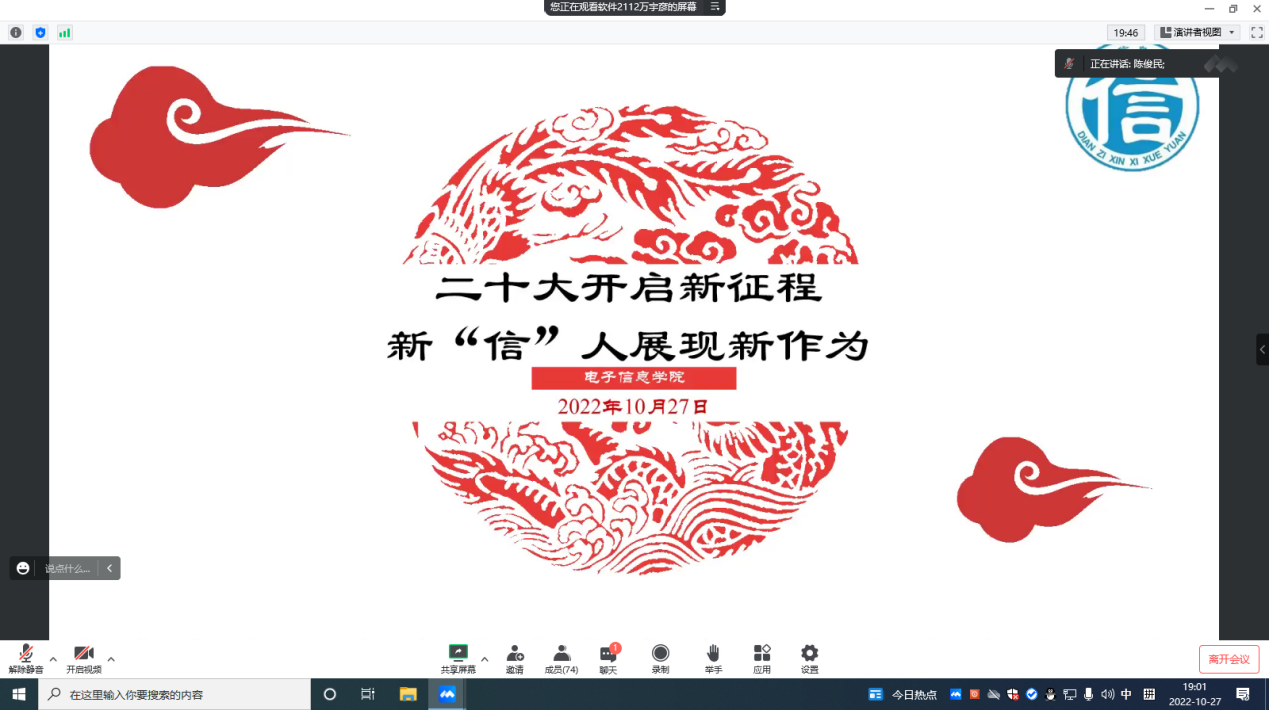Start Recording (录制) the meeting
This screenshot has height=710, width=1269.
[660, 653]
